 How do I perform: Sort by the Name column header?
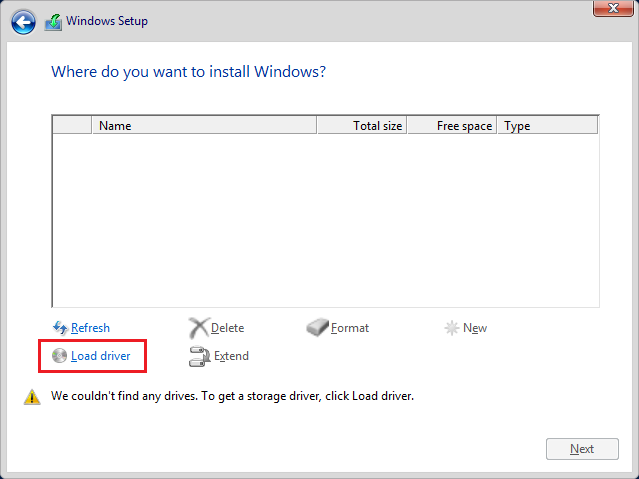(205, 126)
